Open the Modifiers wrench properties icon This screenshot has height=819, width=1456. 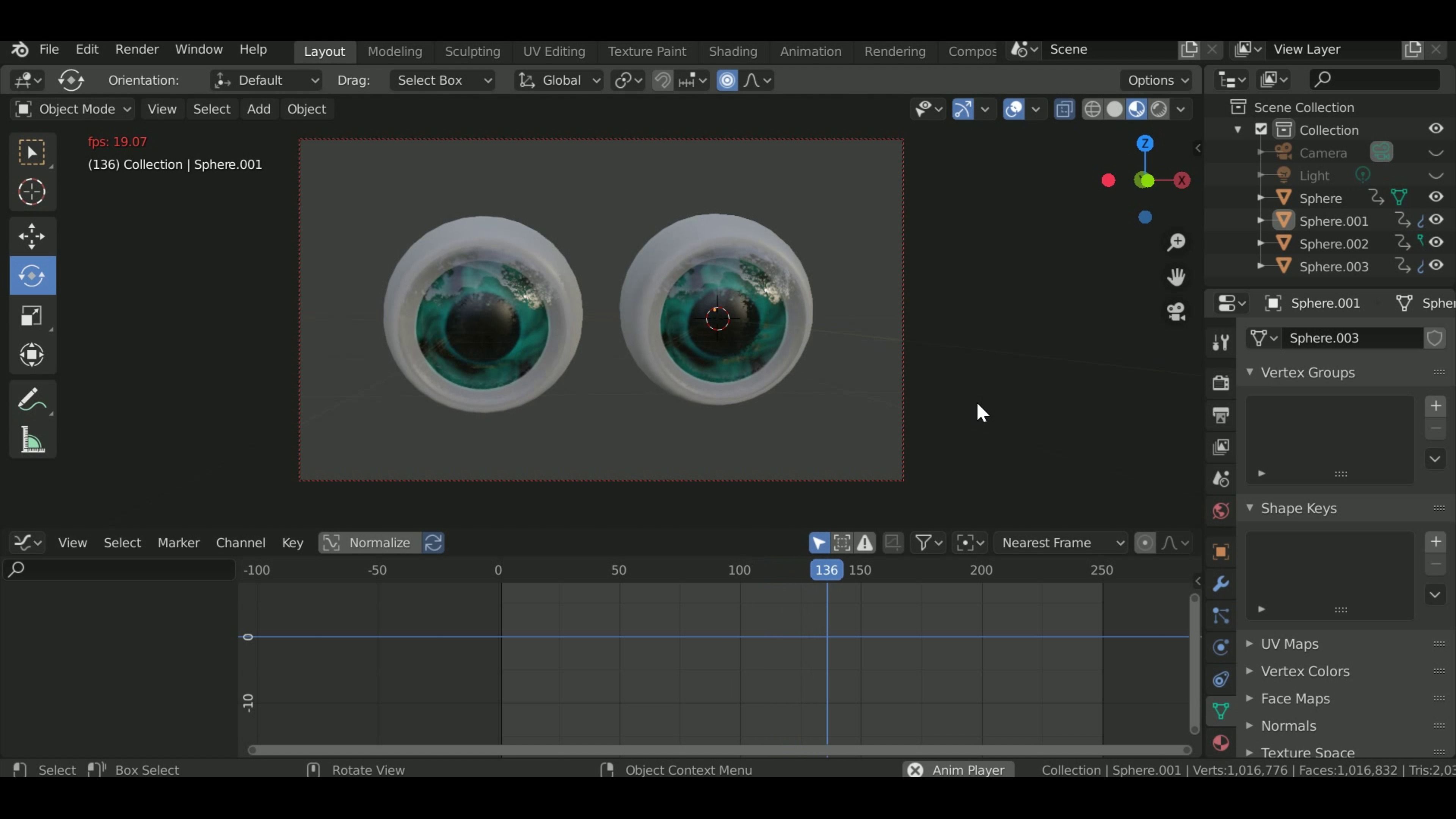1221,584
